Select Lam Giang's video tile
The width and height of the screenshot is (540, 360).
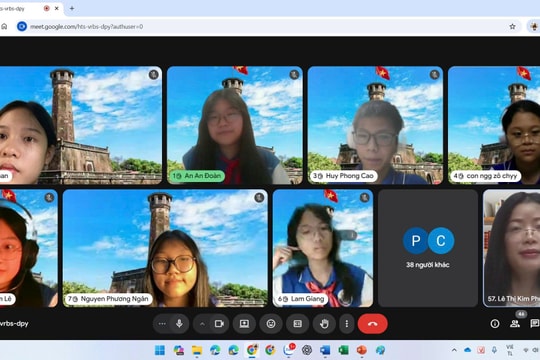tap(323, 248)
